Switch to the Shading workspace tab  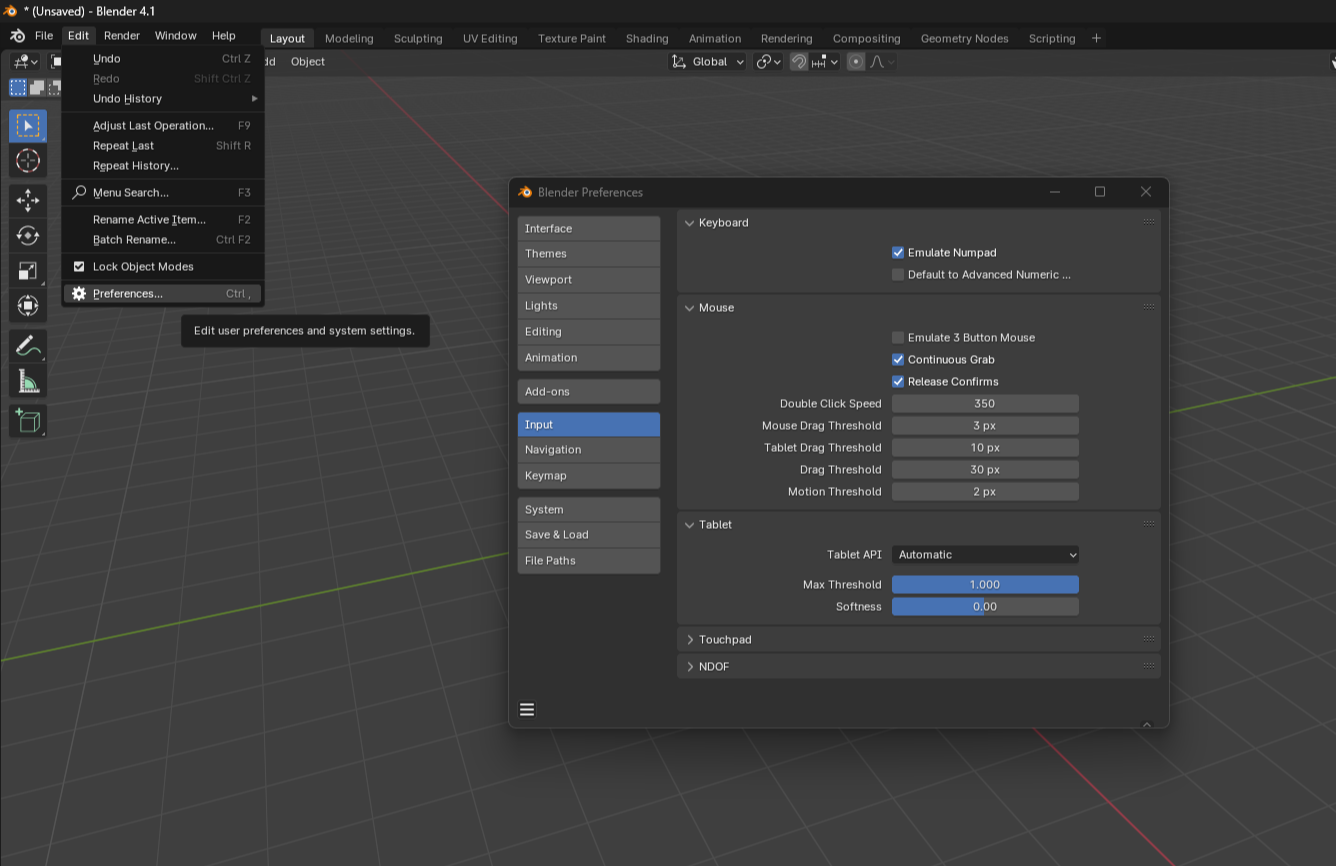pyautogui.click(x=647, y=38)
